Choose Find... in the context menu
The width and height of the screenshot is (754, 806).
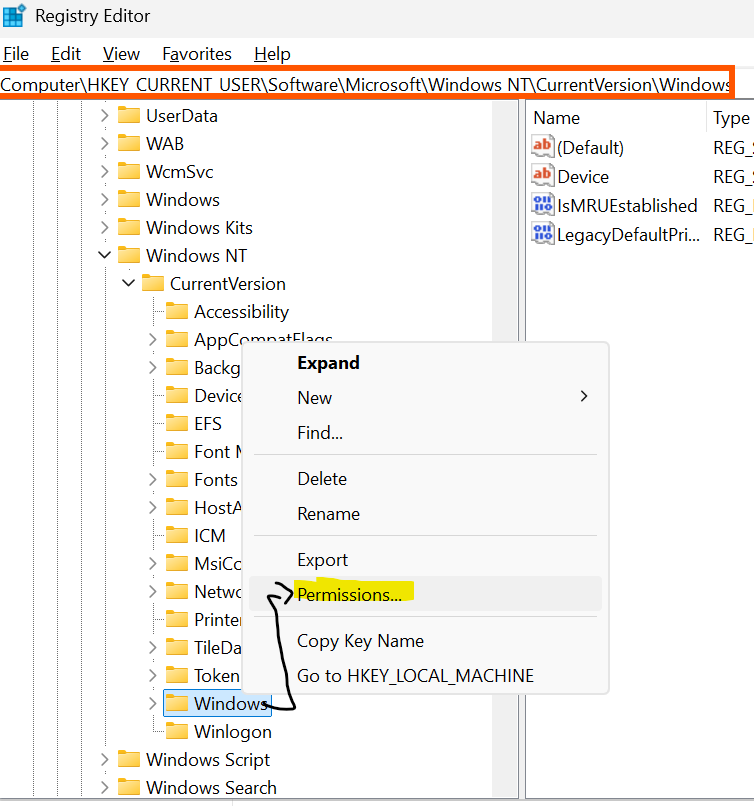tap(425, 432)
